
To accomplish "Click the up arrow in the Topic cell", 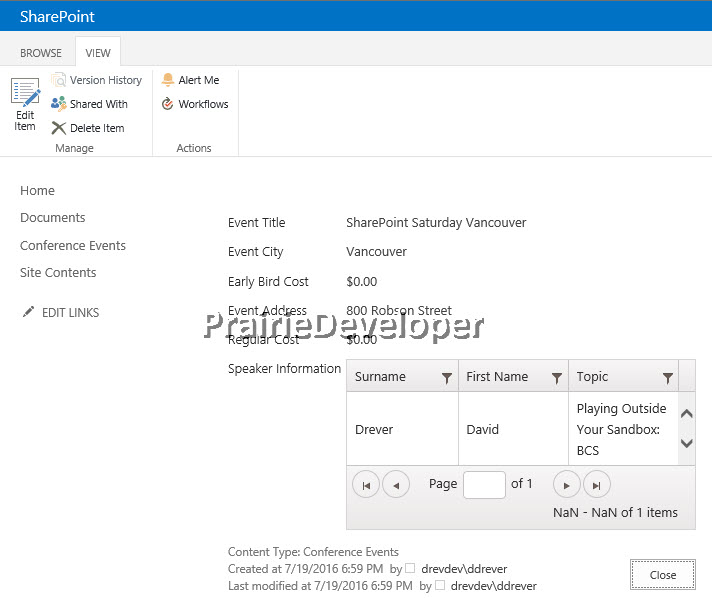I will click(687, 414).
